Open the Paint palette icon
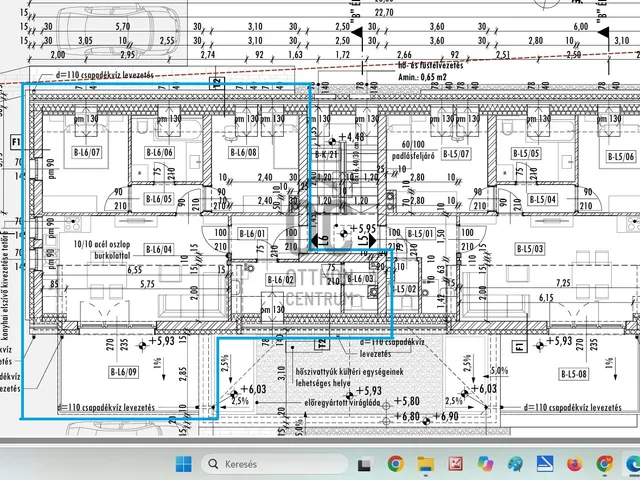The height and width of the screenshot is (480, 640). [515, 464]
